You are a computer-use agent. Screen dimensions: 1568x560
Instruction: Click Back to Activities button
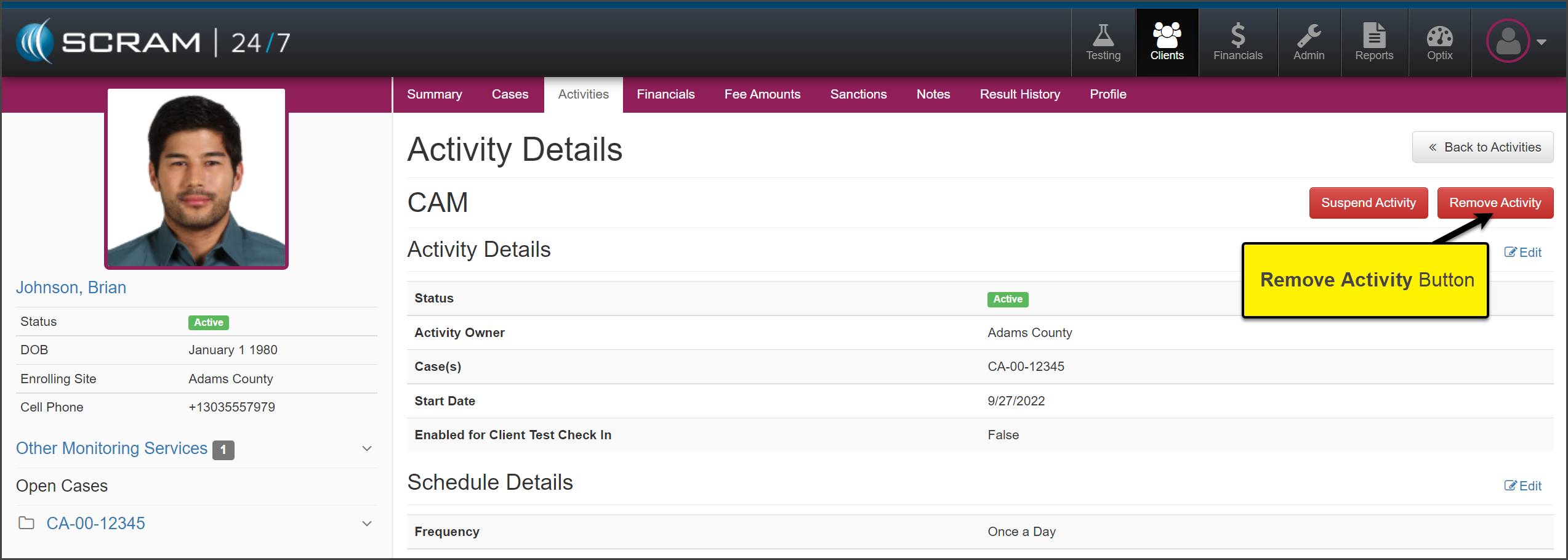(x=1482, y=147)
